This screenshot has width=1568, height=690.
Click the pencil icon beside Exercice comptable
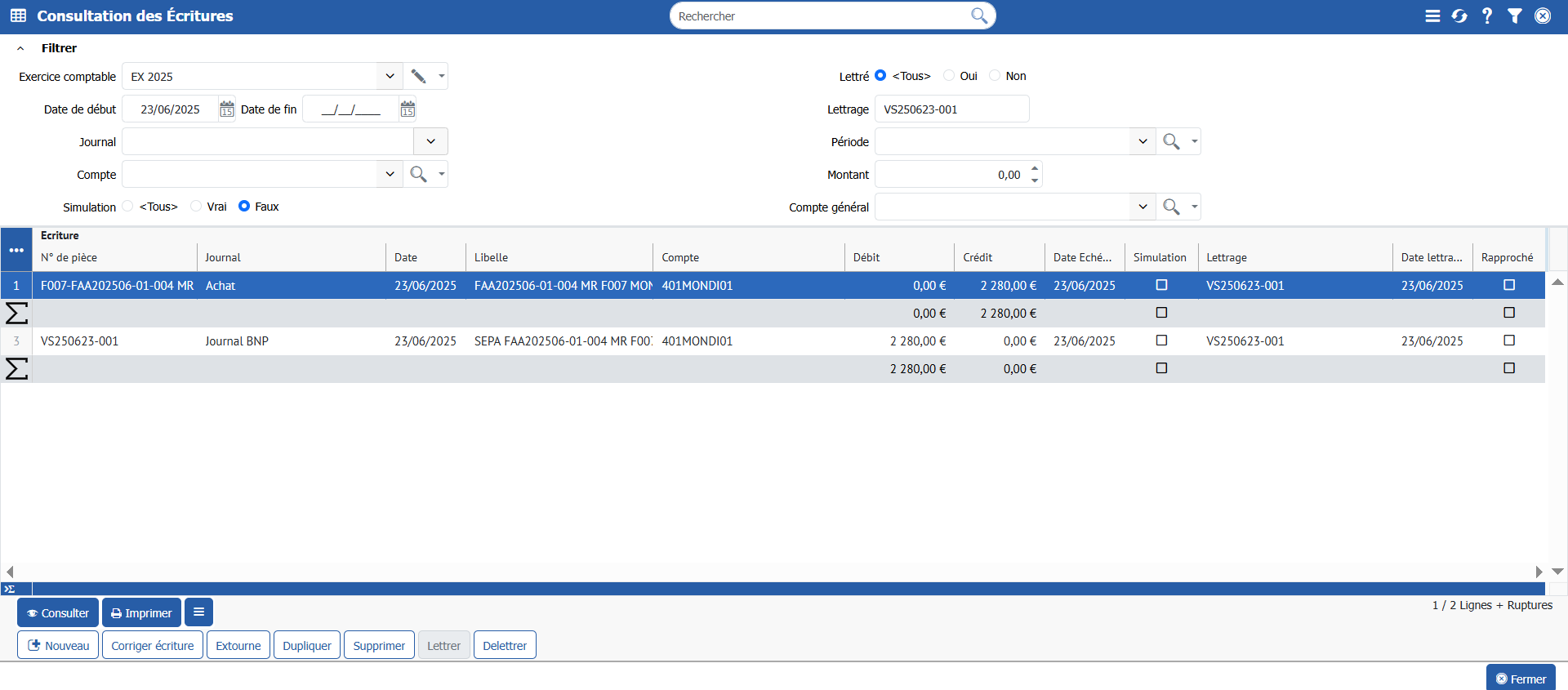point(418,76)
